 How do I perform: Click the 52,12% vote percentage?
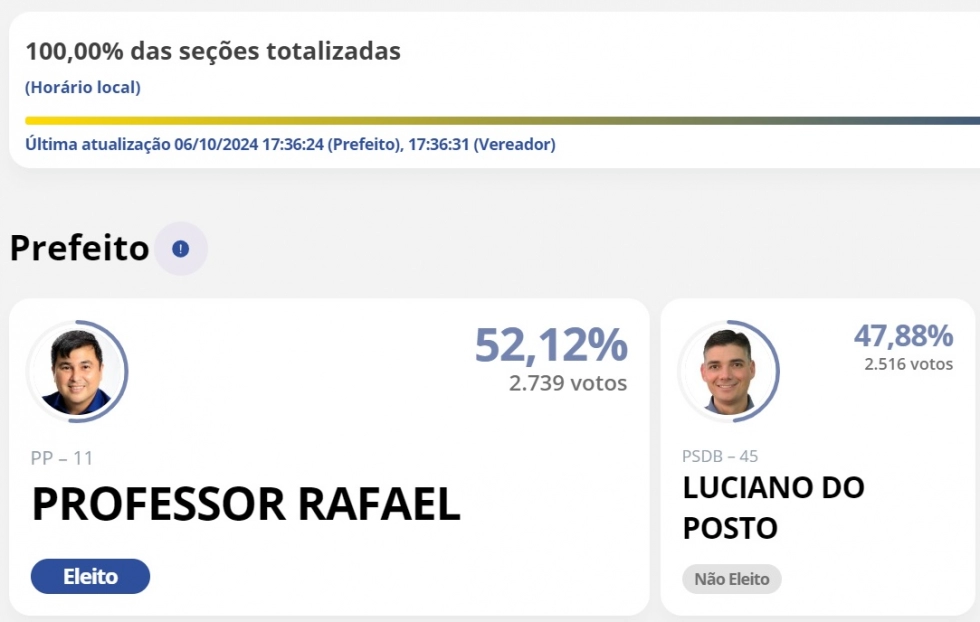pos(550,346)
